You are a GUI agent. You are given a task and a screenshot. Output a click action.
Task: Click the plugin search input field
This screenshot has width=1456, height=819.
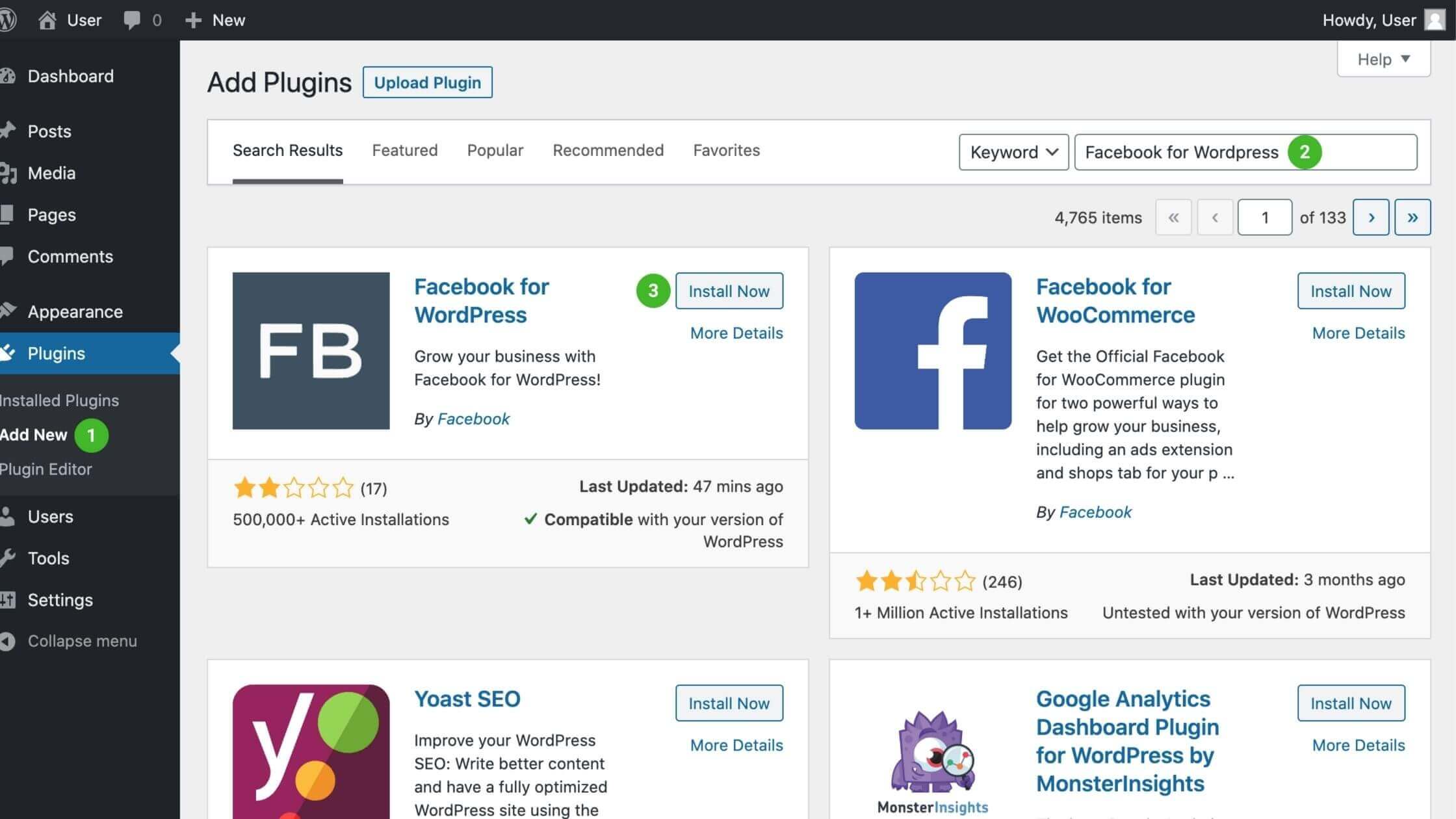pyautogui.click(x=1245, y=152)
